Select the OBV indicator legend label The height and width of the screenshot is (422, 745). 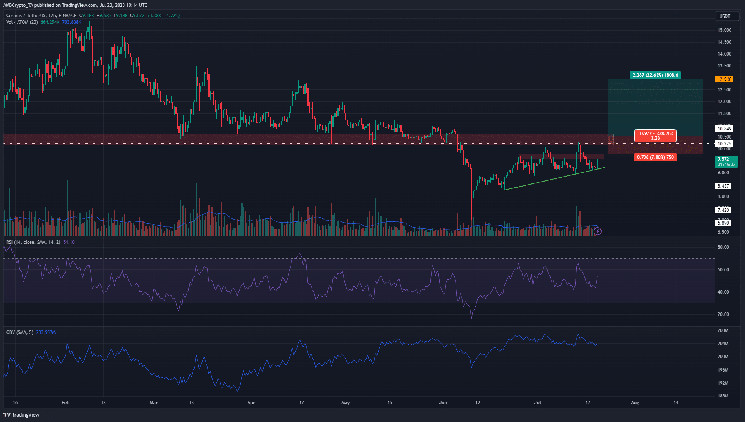[x=30, y=332]
